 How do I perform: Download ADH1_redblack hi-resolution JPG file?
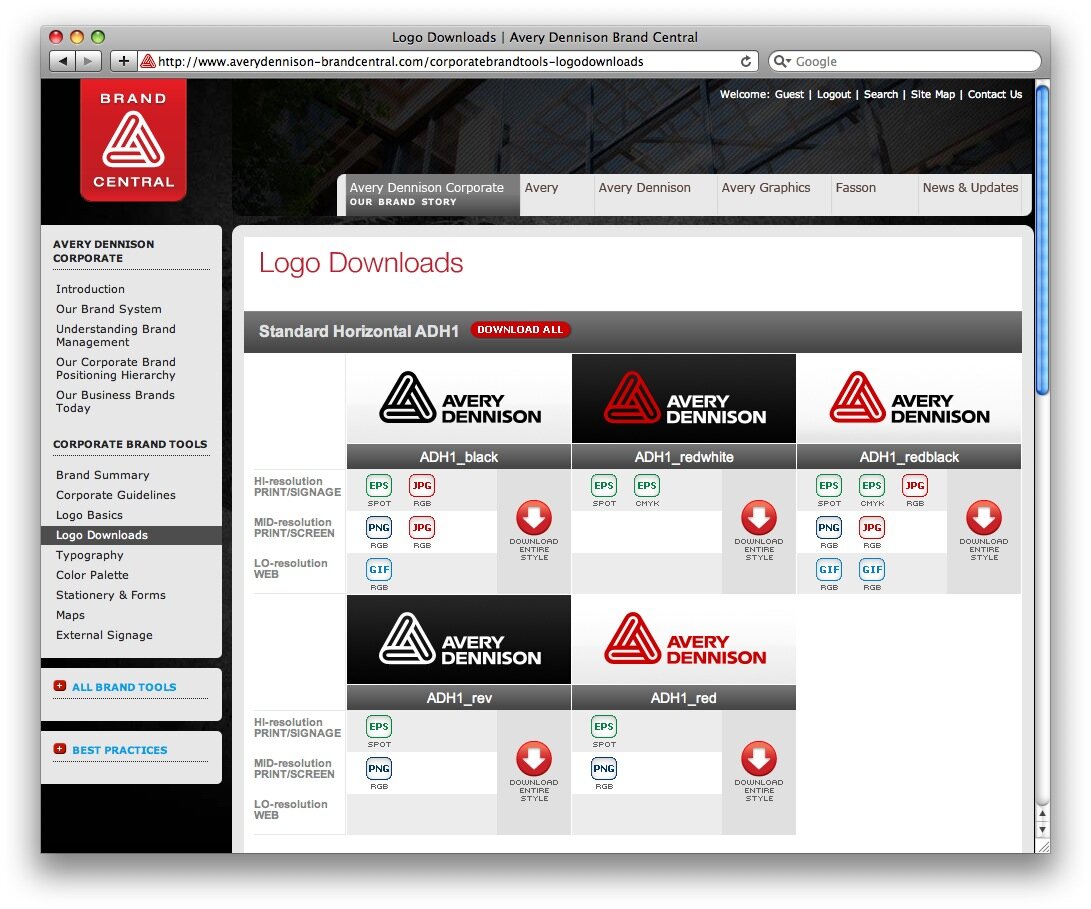[x=915, y=486]
